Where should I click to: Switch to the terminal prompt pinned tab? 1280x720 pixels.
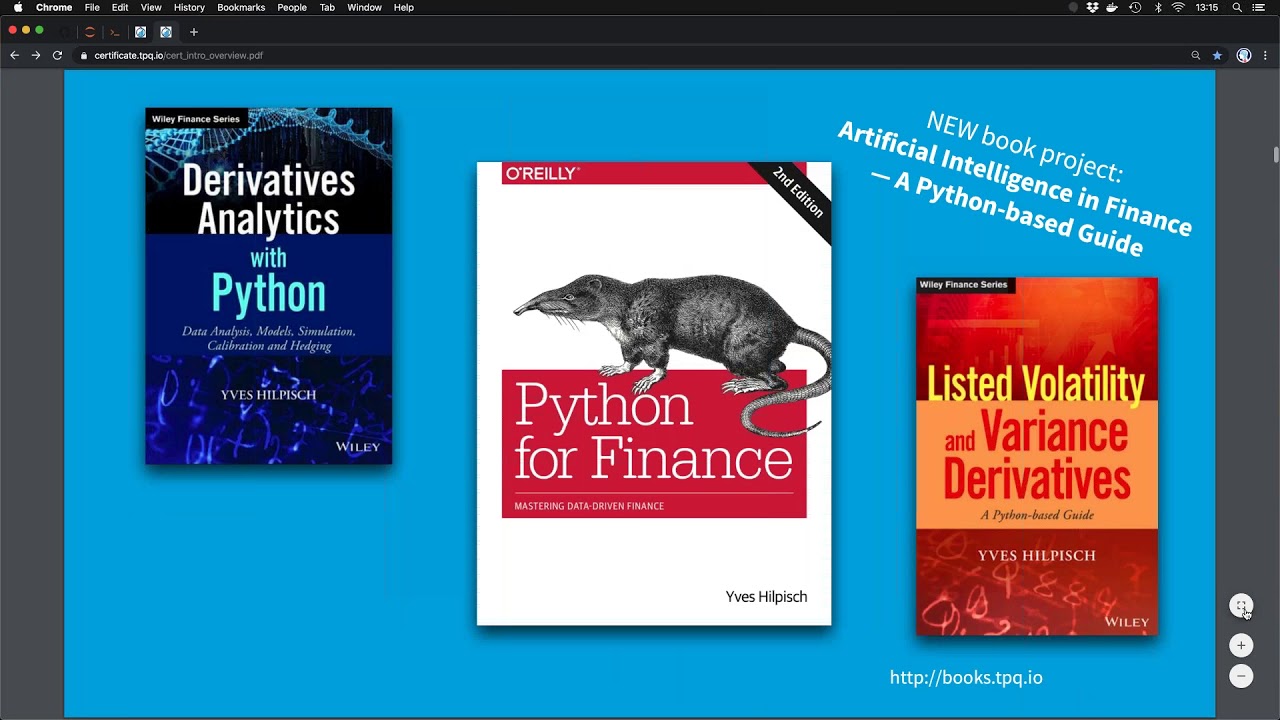click(x=114, y=32)
